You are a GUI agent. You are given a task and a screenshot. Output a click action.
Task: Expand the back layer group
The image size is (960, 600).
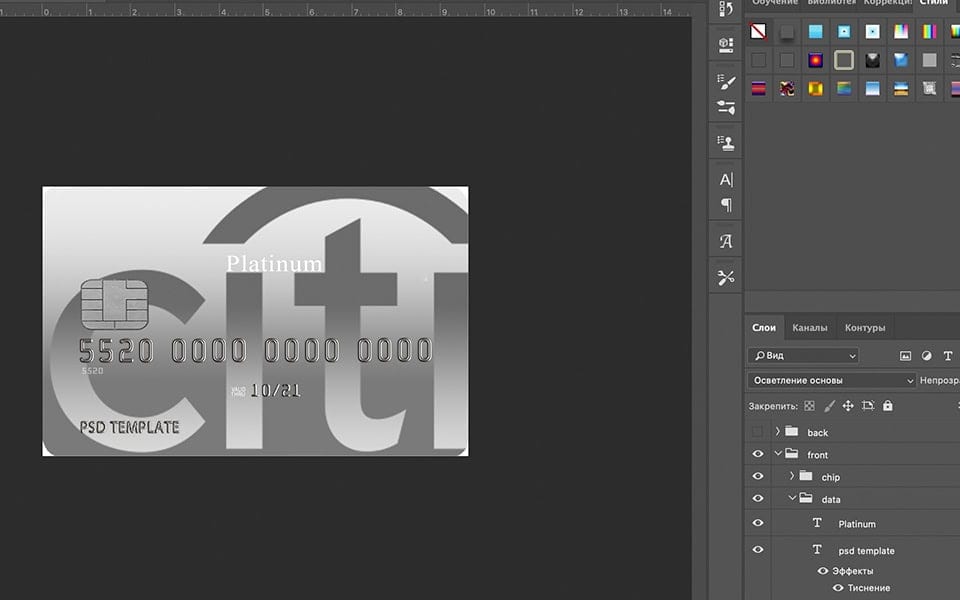coord(778,432)
